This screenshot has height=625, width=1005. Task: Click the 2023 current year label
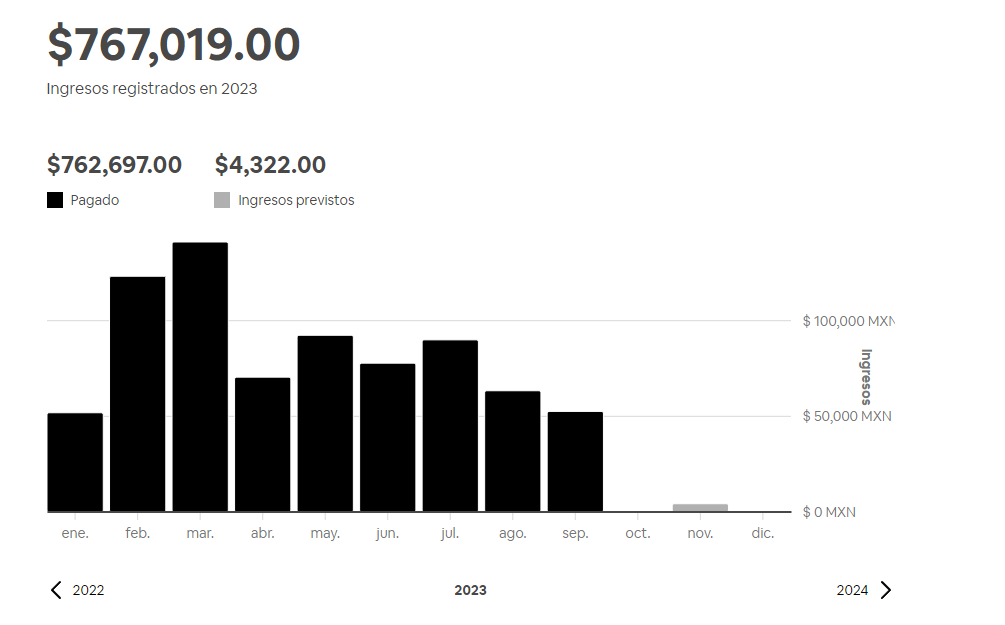[470, 590]
